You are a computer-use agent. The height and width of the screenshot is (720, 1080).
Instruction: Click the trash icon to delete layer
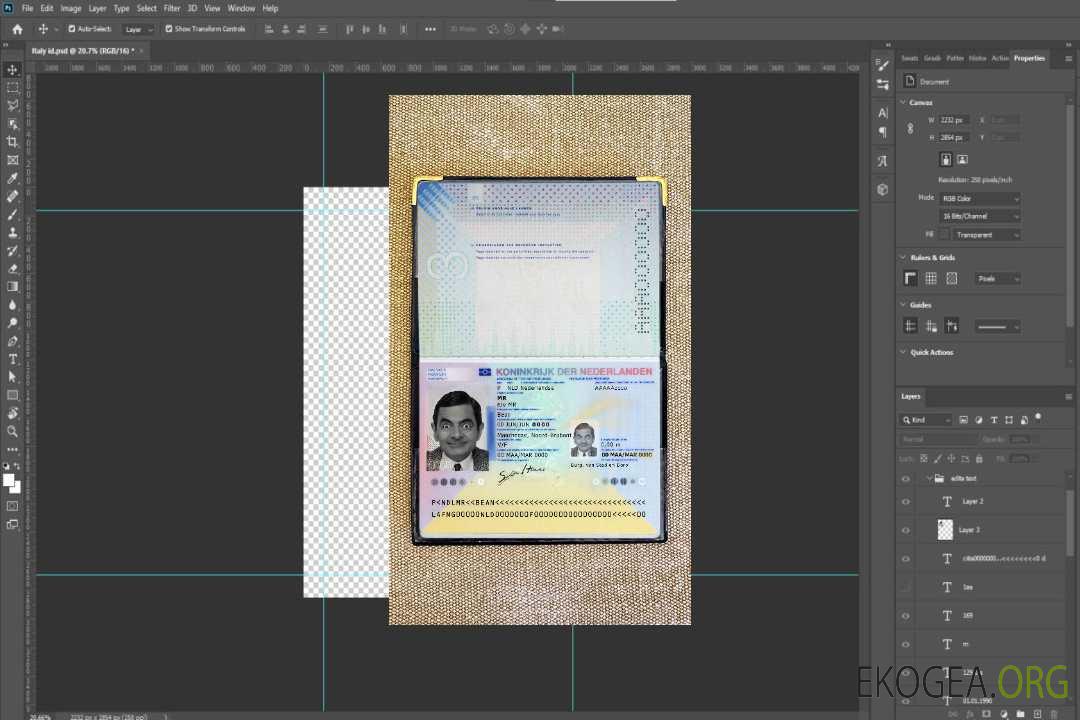point(1054,714)
